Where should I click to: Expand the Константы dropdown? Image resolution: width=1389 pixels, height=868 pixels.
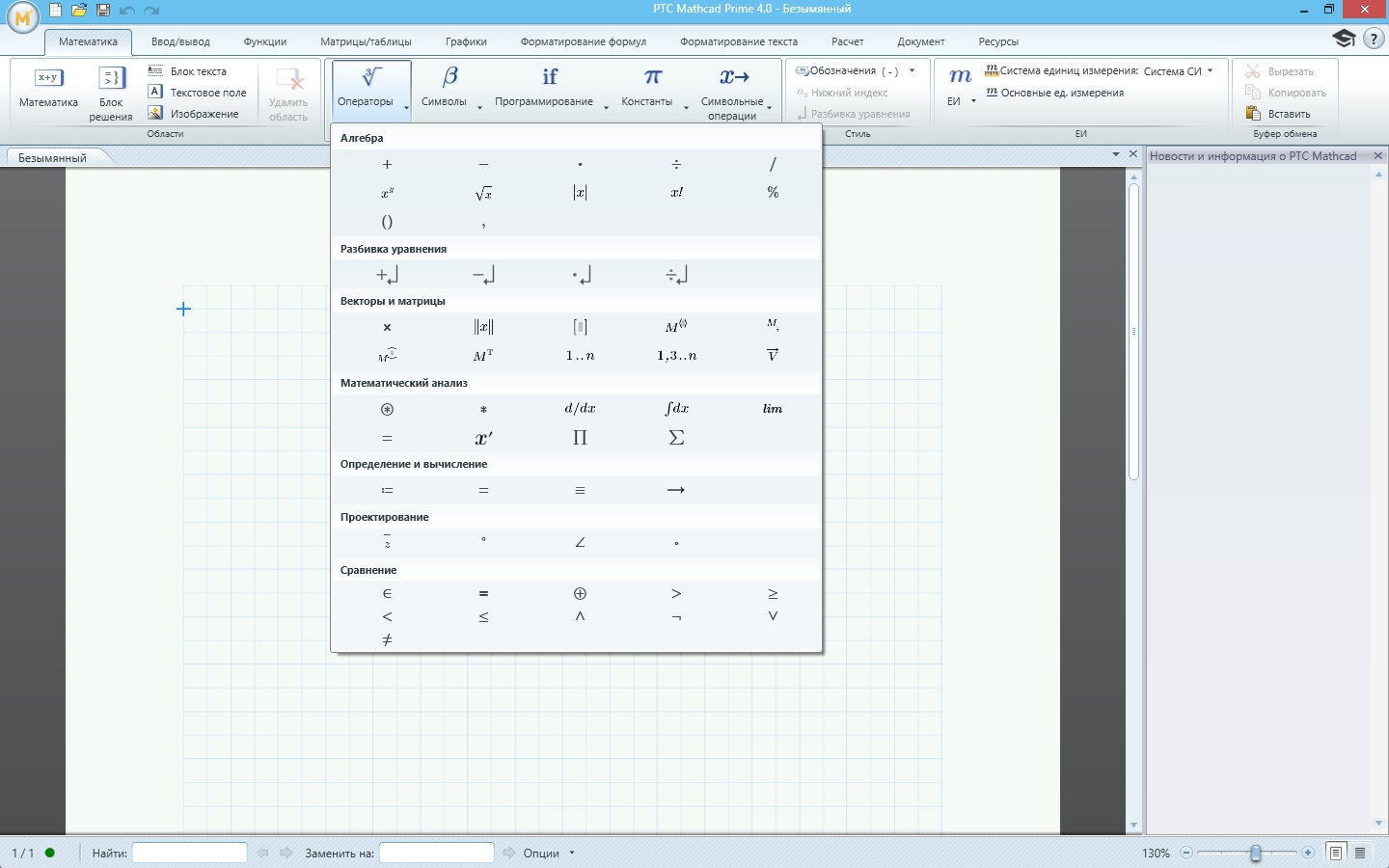click(653, 91)
